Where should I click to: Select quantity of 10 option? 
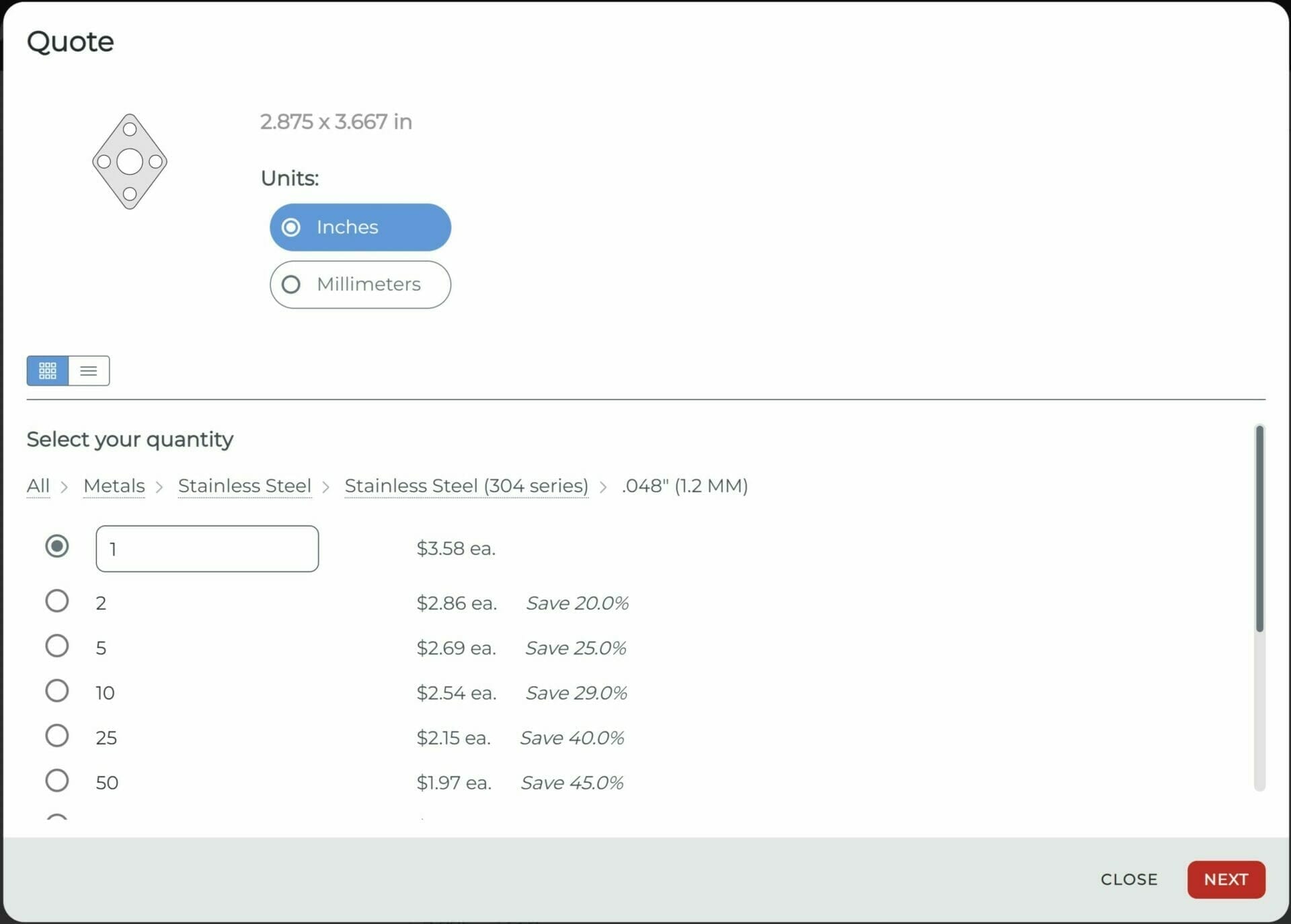point(57,692)
